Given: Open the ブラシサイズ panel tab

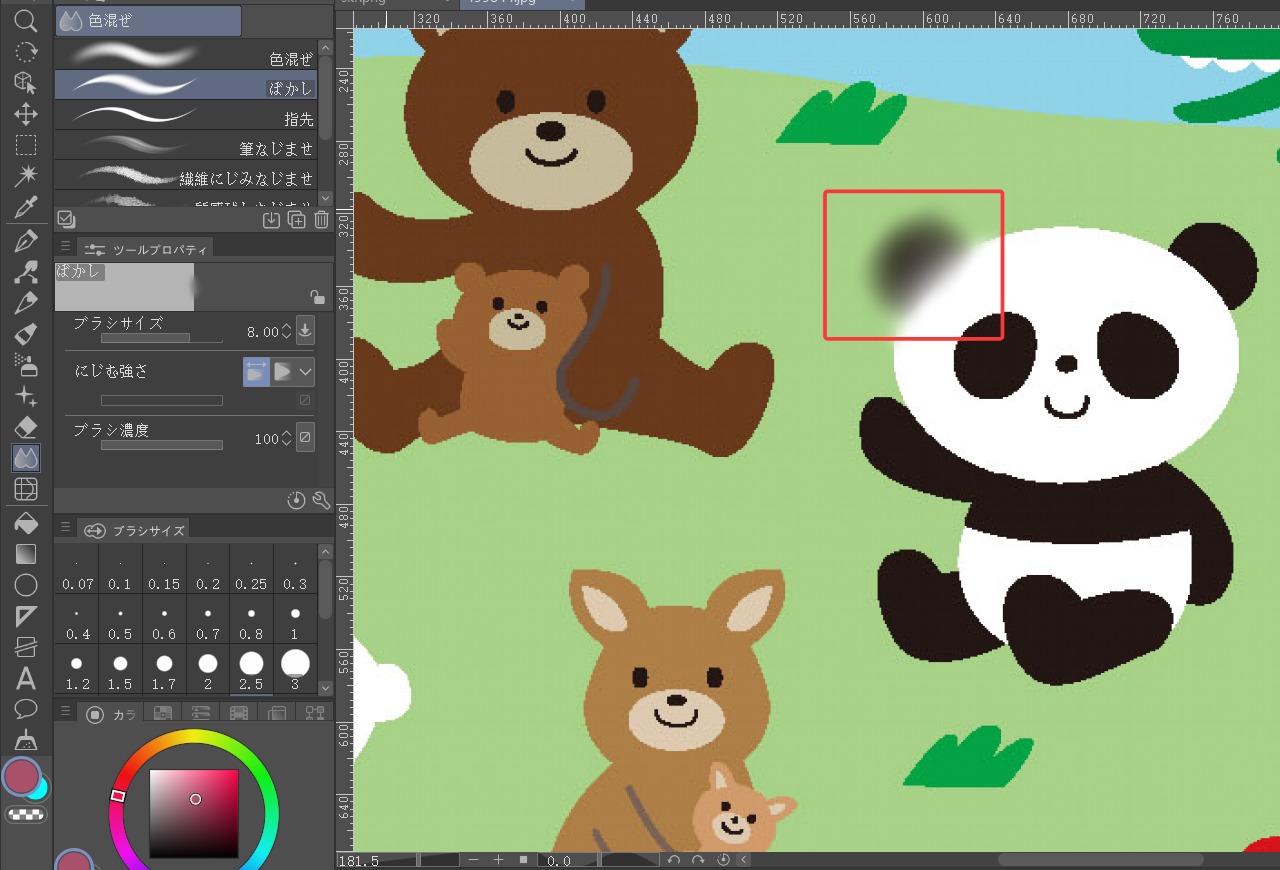Looking at the screenshot, I should click(134, 531).
